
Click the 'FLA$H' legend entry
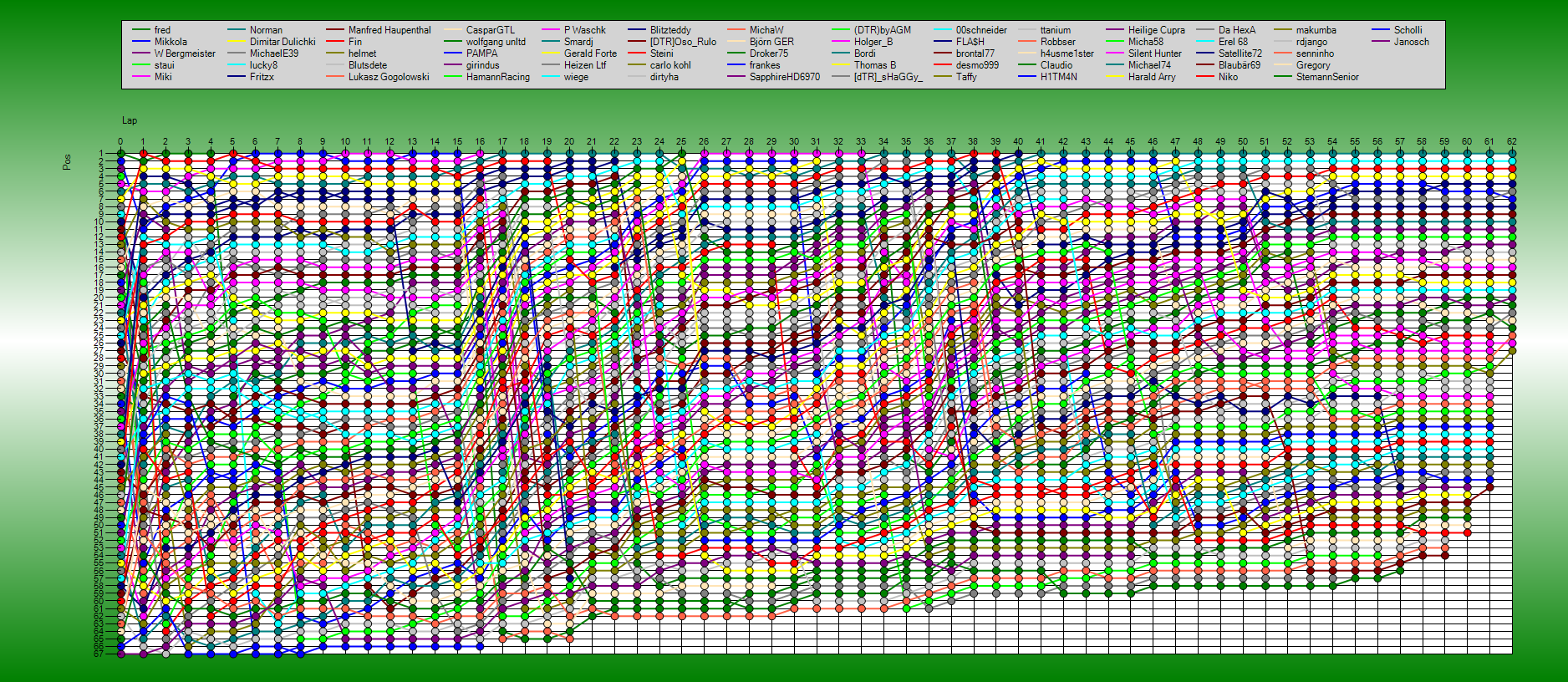tap(970, 42)
